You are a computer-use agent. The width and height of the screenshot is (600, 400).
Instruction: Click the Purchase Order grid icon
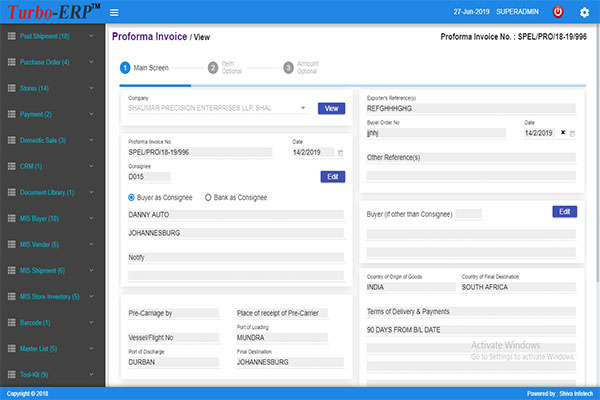click(12, 62)
